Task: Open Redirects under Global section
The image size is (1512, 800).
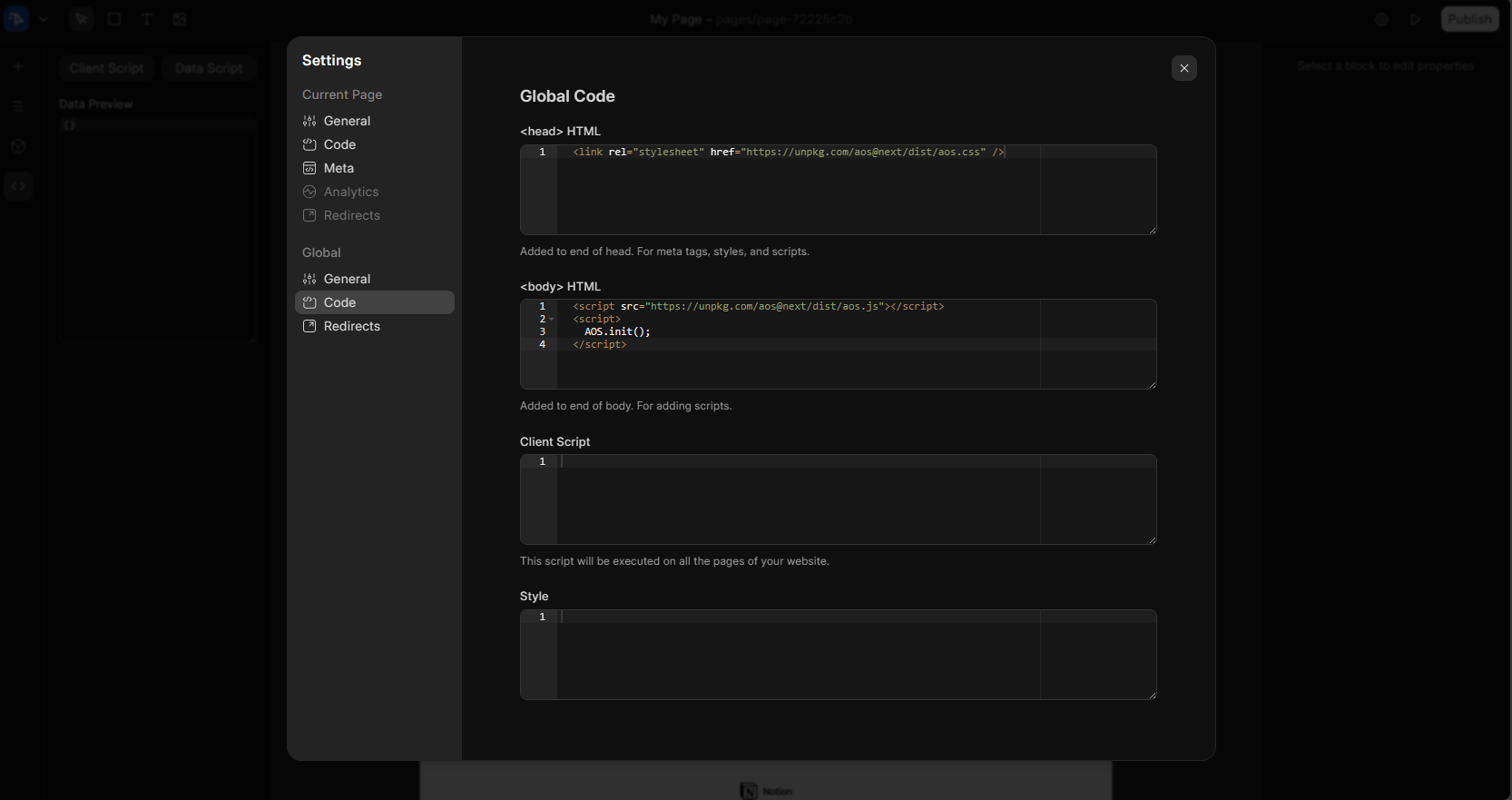Action: 374,326
